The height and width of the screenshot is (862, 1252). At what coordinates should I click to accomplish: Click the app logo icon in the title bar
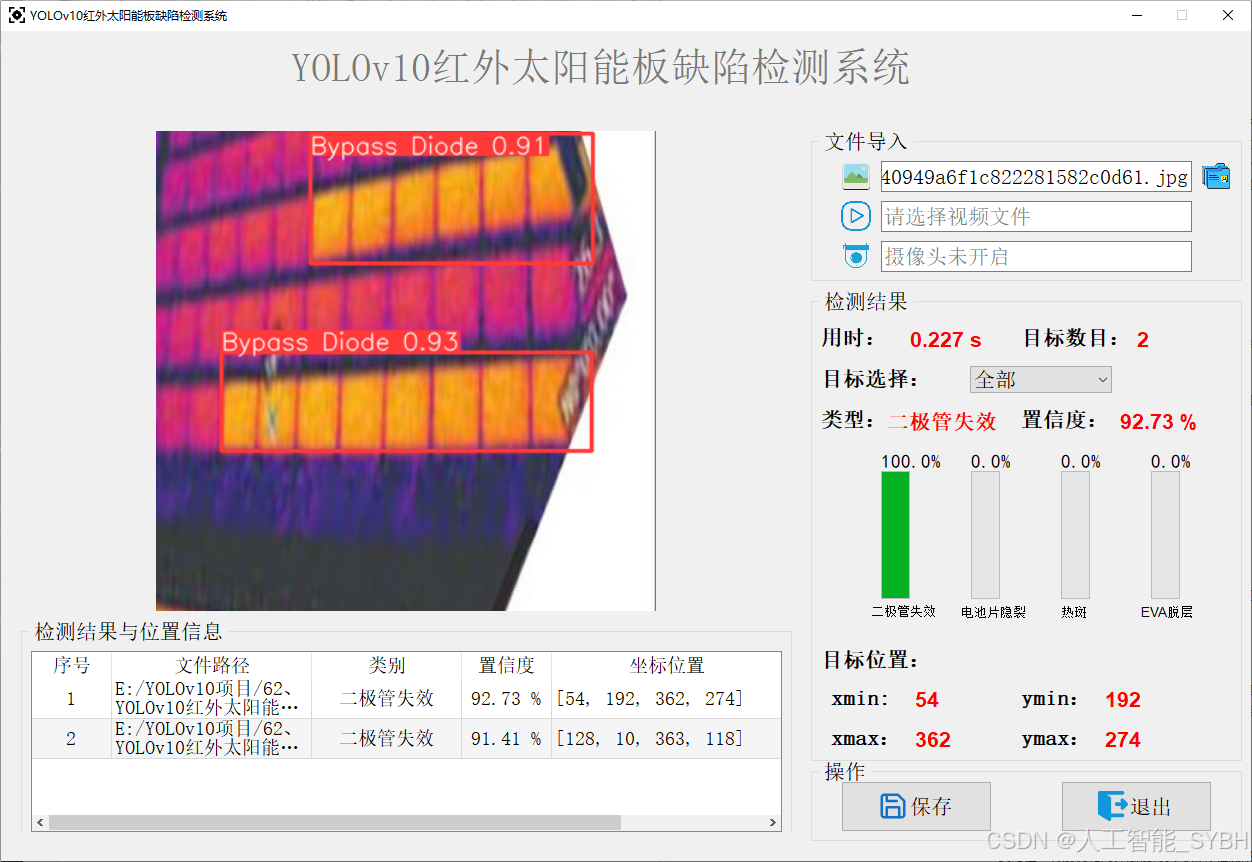coord(16,15)
